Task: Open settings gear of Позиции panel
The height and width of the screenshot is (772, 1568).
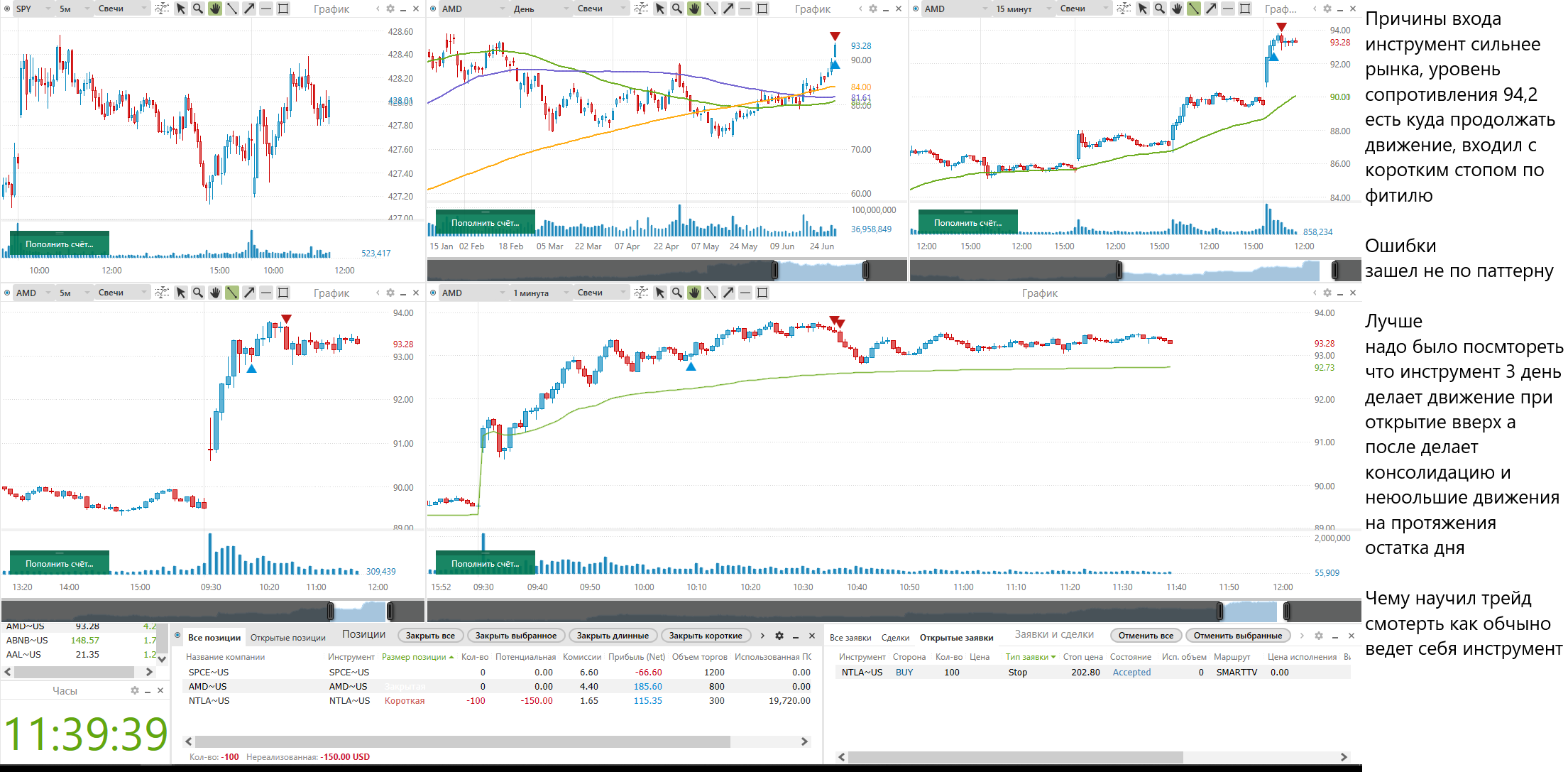Action: 779,636
